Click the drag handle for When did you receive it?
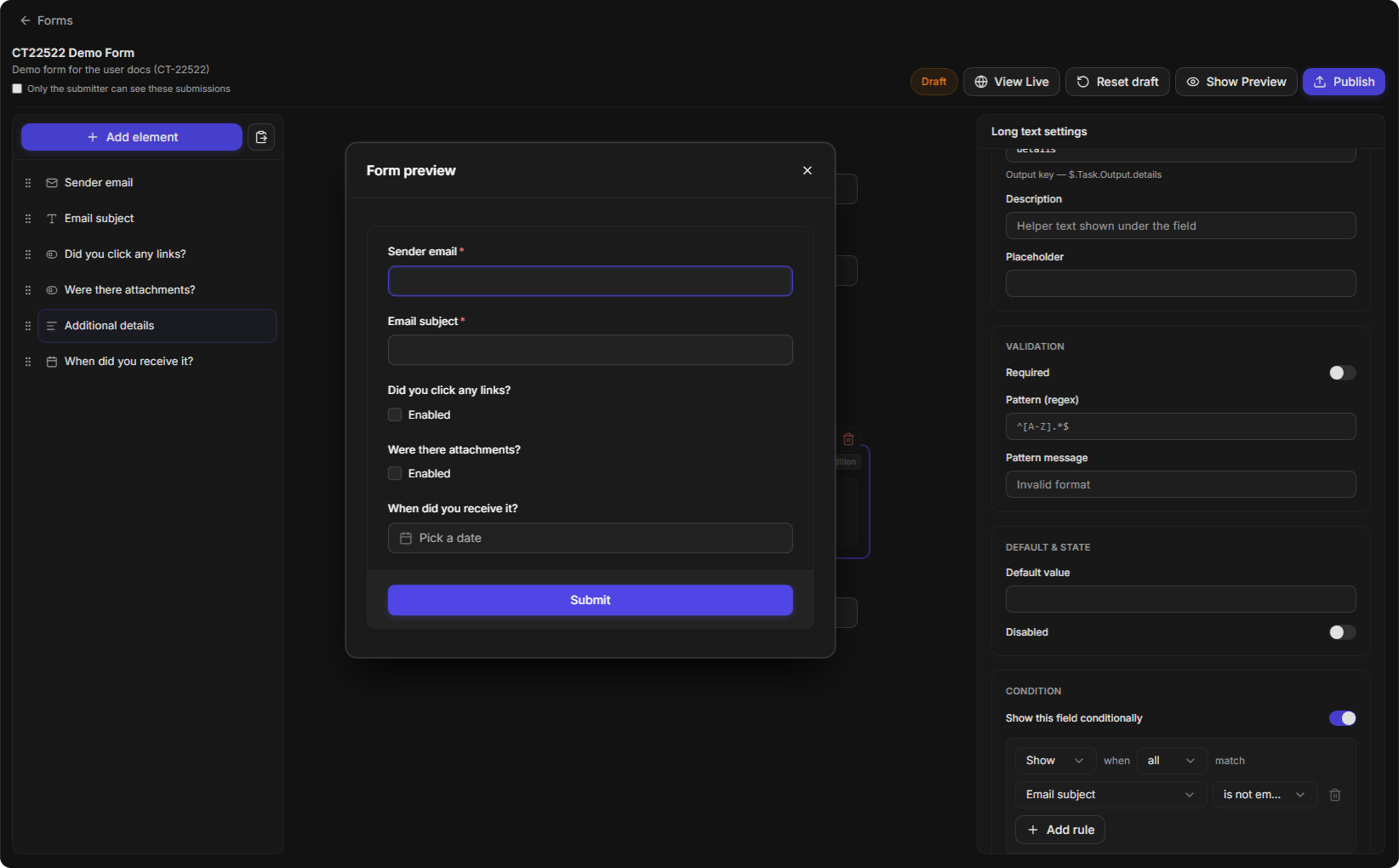The height and width of the screenshot is (868, 1399). (28, 362)
